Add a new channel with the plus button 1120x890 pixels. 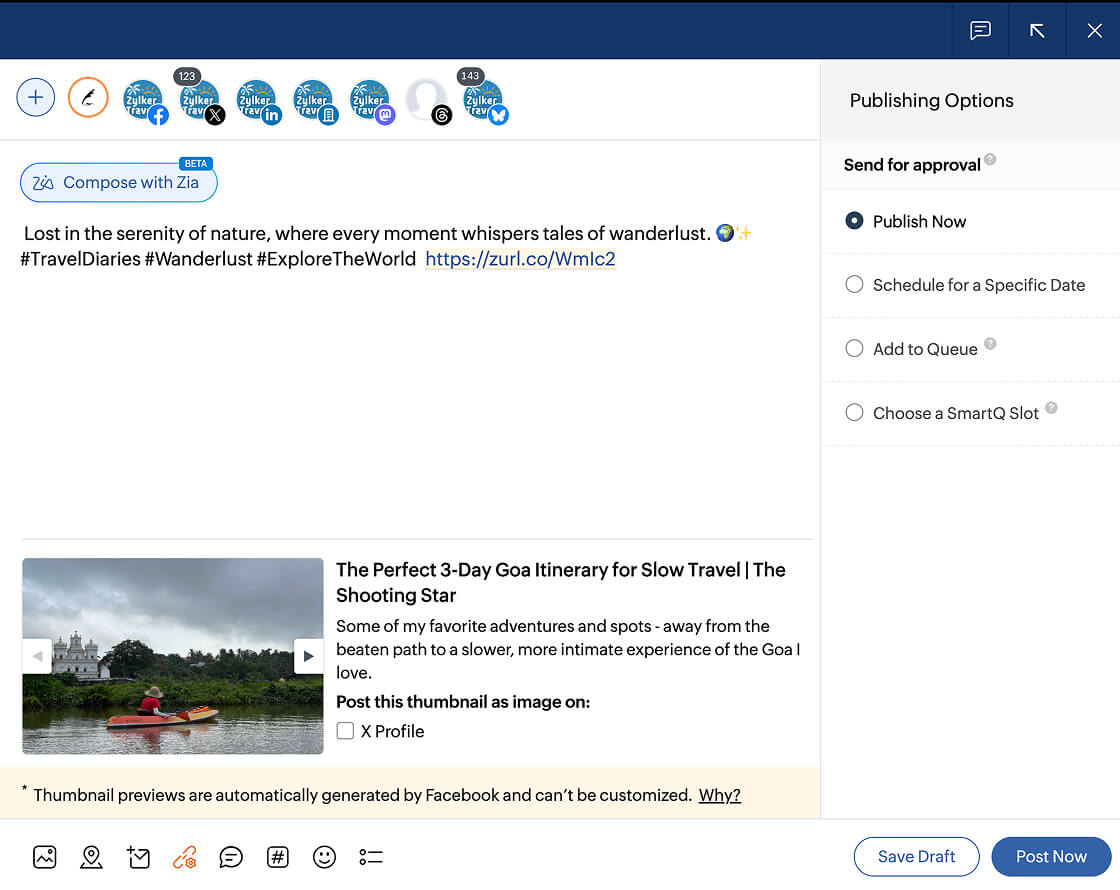[x=36, y=97]
